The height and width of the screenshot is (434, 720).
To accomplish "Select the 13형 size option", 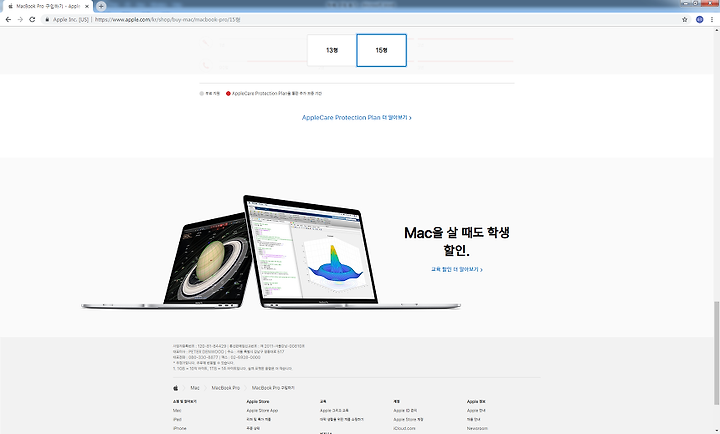I will [332, 50].
